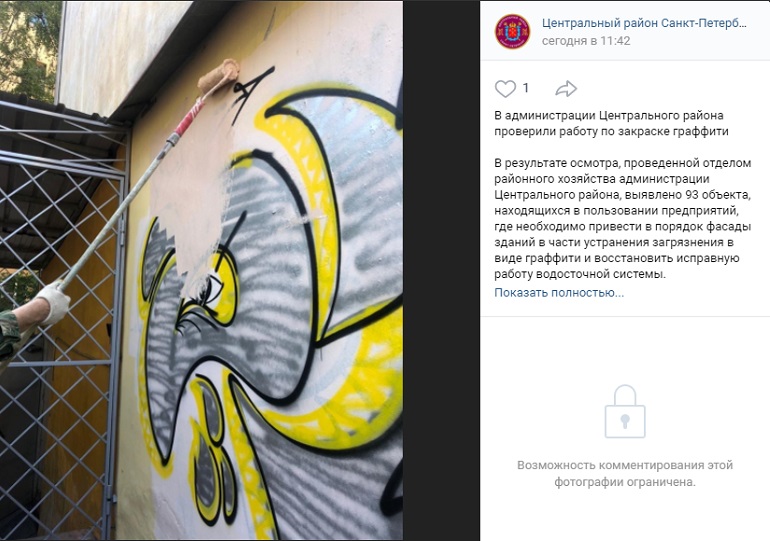Click the paragraph mentioning 93 объекта
This screenshot has width=770, height=541.
click(622, 218)
